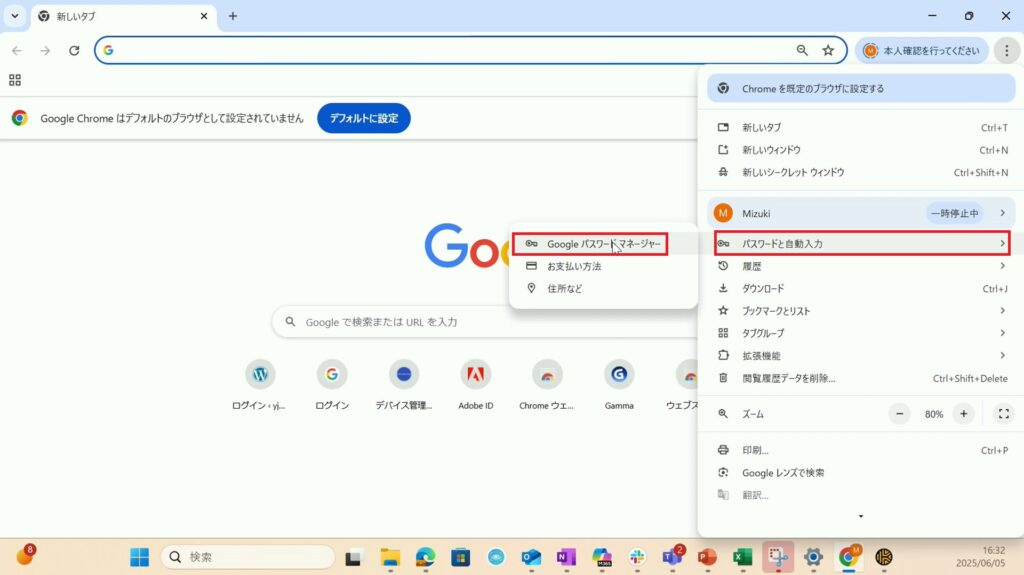This screenshot has height=575, width=1024.
Task: Set Chrome as default browser in menu
Action: point(861,88)
